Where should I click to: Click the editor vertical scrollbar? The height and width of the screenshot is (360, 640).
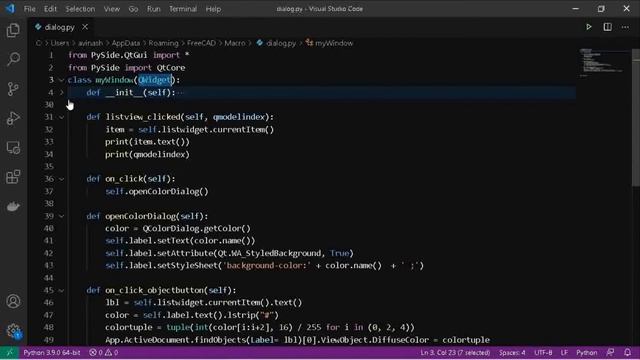pos(636,118)
